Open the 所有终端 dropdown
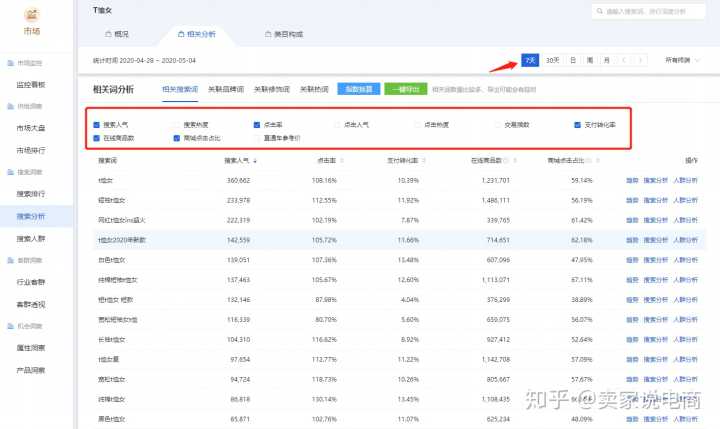Screen dimensions: 720x429 [x=682, y=60]
